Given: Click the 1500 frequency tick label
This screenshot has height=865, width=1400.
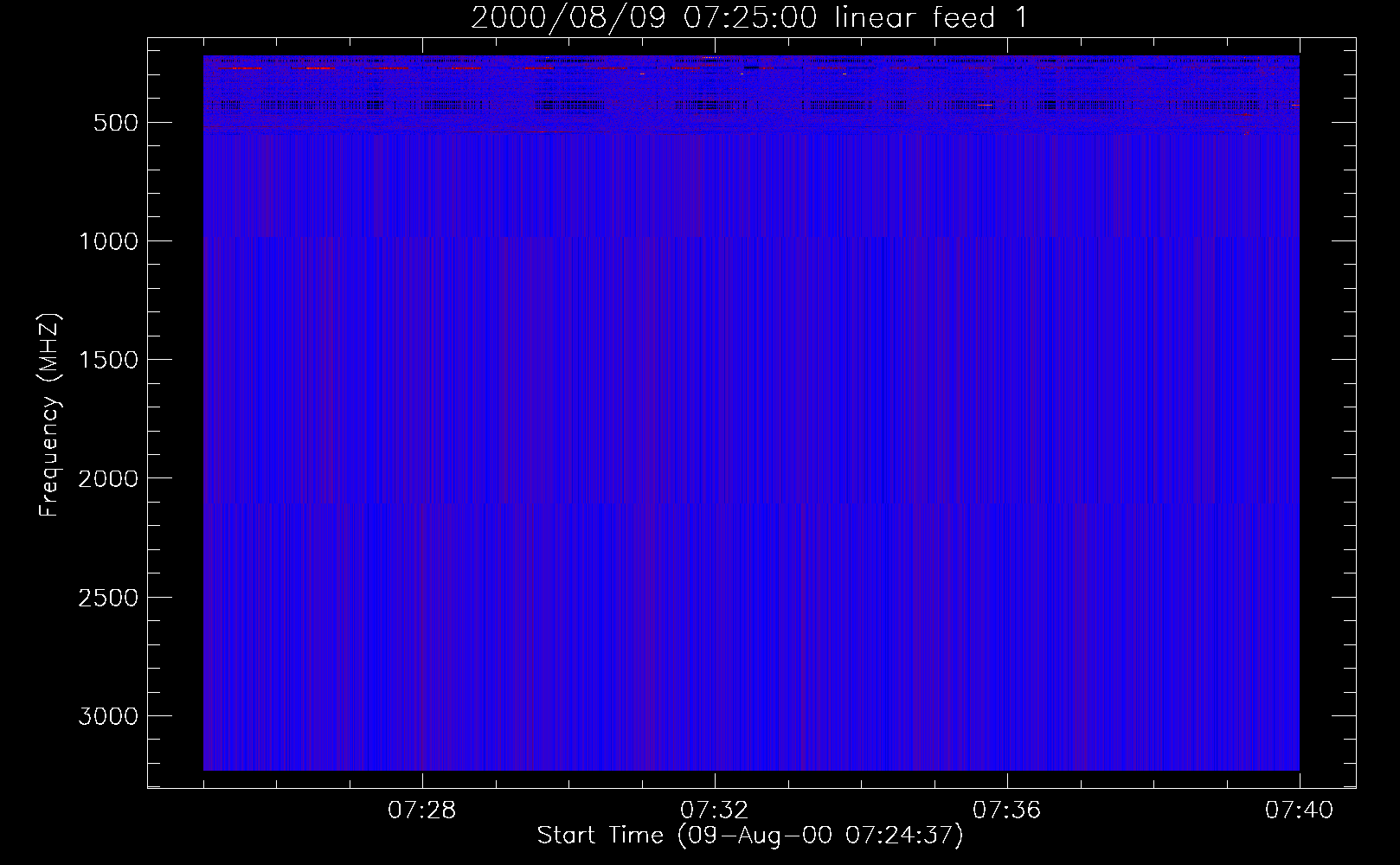Looking at the screenshot, I should tap(107, 360).
